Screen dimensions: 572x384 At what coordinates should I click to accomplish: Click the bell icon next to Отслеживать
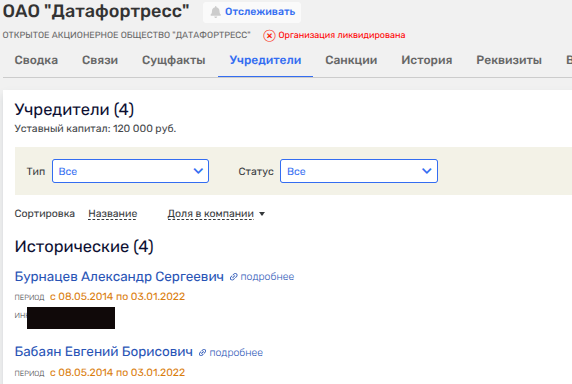click(x=216, y=12)
